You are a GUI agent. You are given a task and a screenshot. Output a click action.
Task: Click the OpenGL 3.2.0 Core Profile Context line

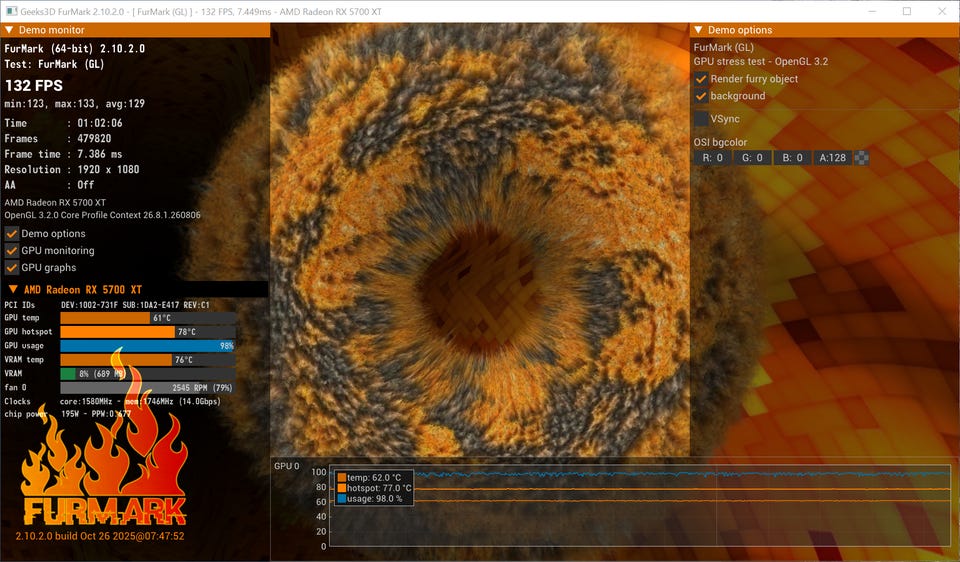102,215
